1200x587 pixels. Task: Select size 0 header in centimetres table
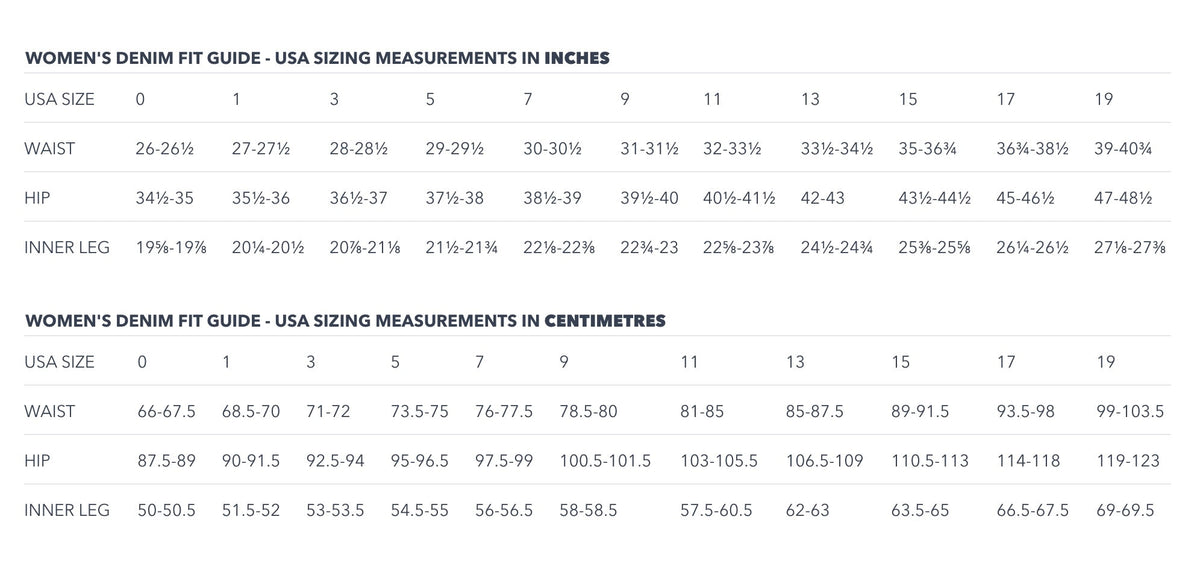tap(141, 362)
